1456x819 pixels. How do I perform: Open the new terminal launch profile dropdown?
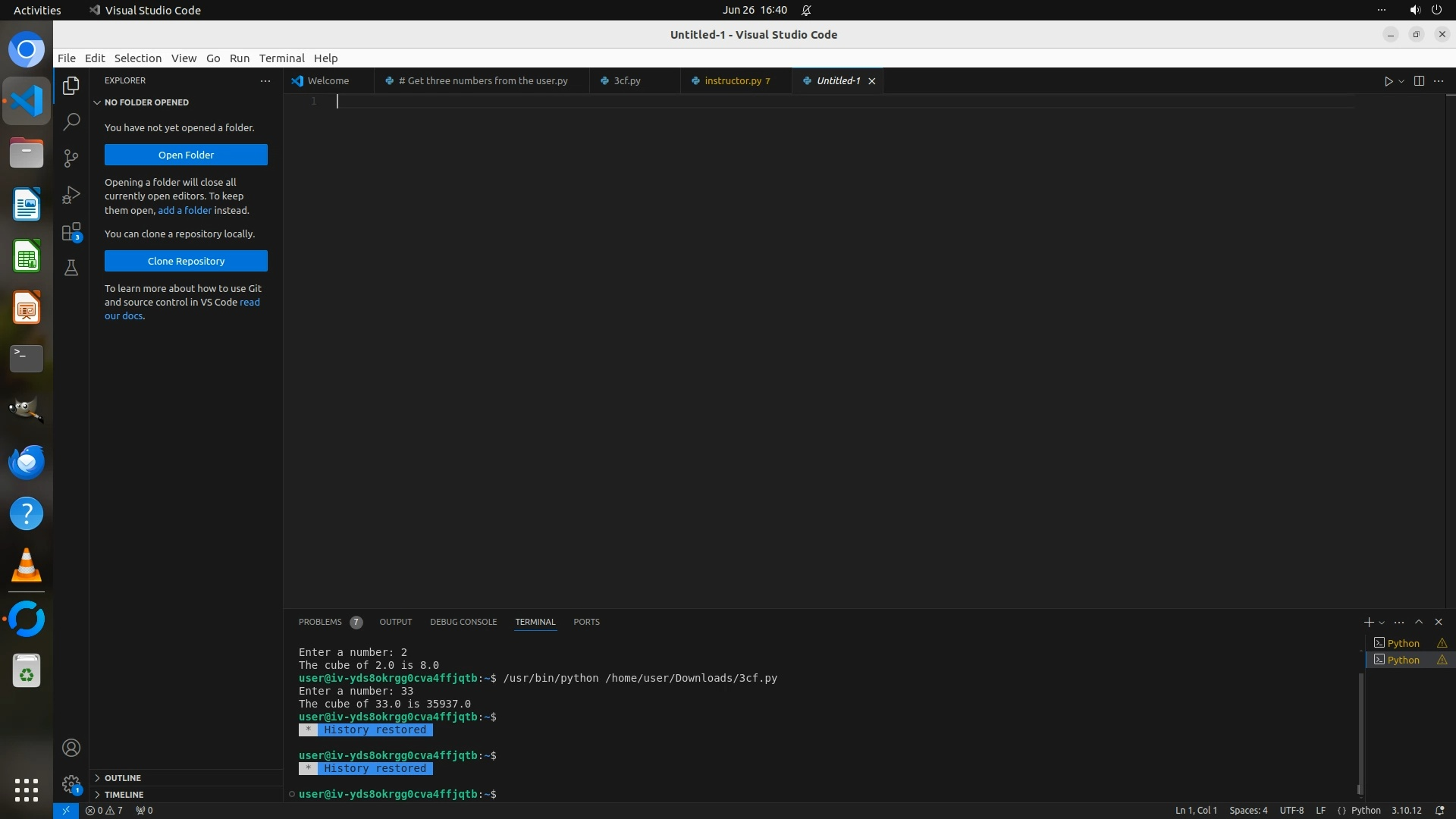(x=1382, y=623)
